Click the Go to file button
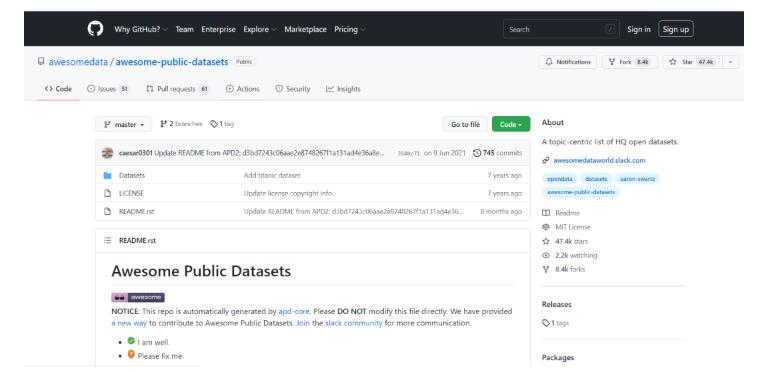783x372 pixels. tap(465, 124)
